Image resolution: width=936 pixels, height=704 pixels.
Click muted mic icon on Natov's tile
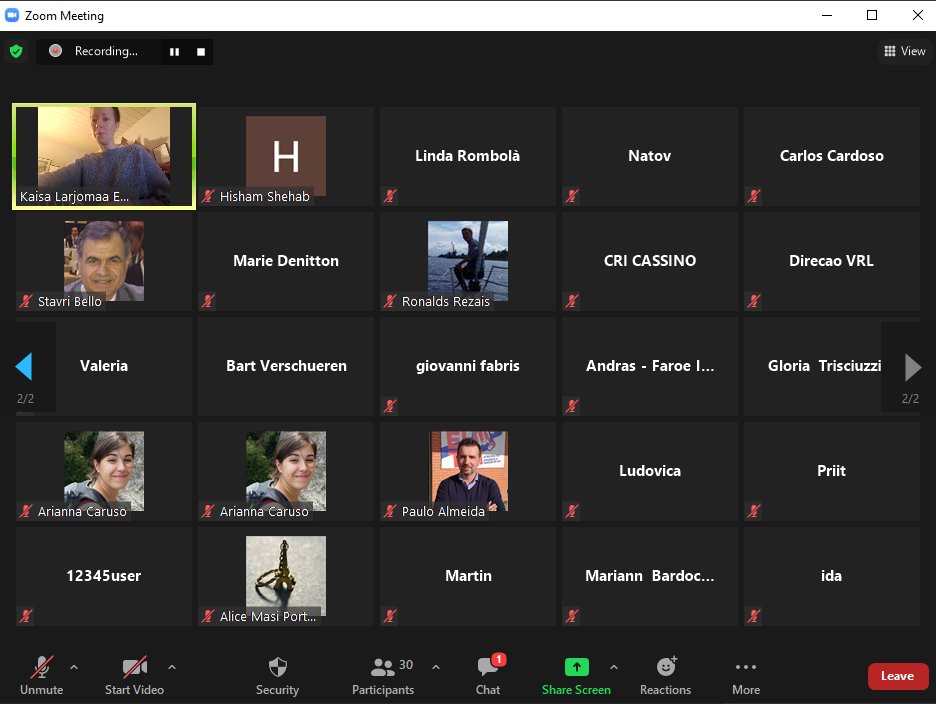coord(572,196)
